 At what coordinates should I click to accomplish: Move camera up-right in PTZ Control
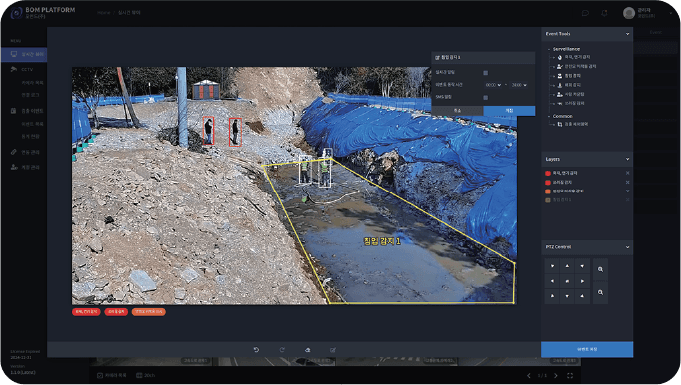pos(582,266)
